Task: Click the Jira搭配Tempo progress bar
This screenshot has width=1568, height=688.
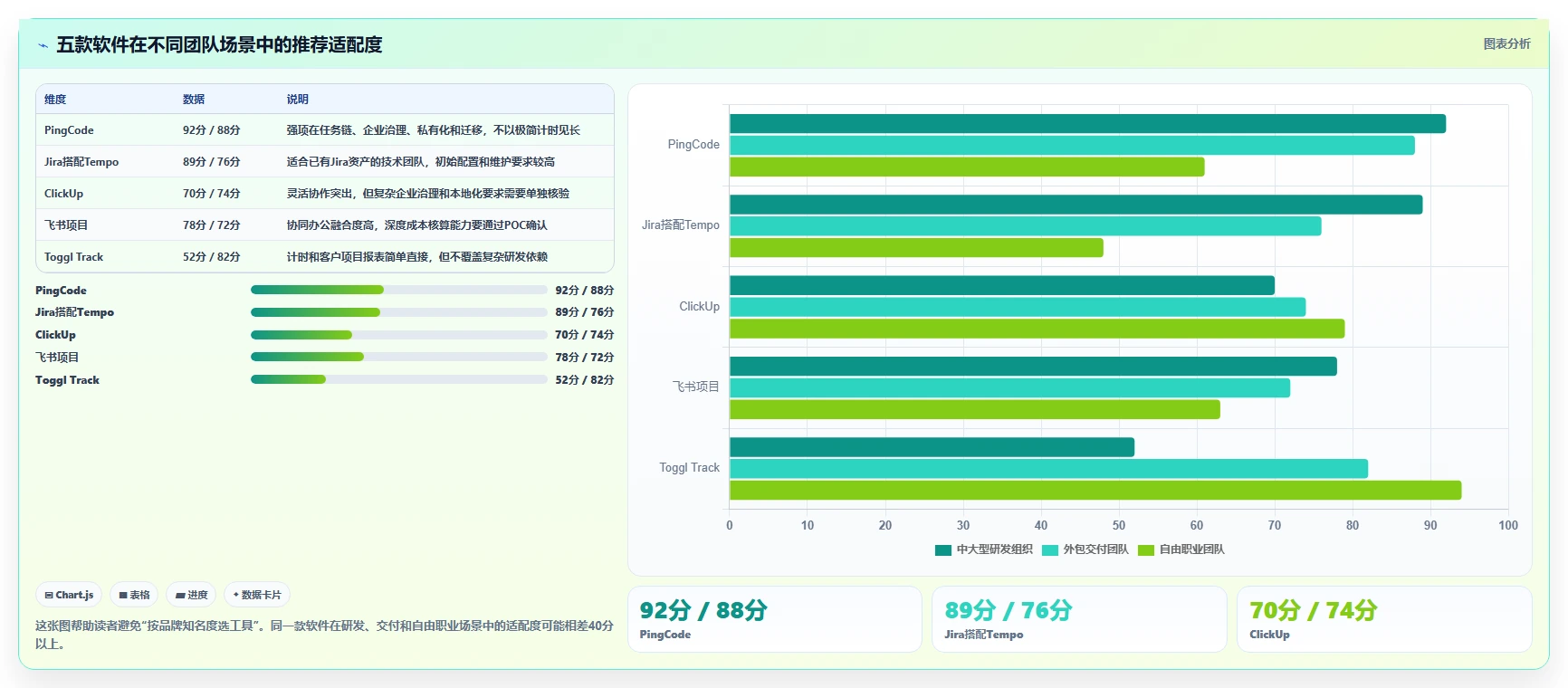Action: pos(399,312)
